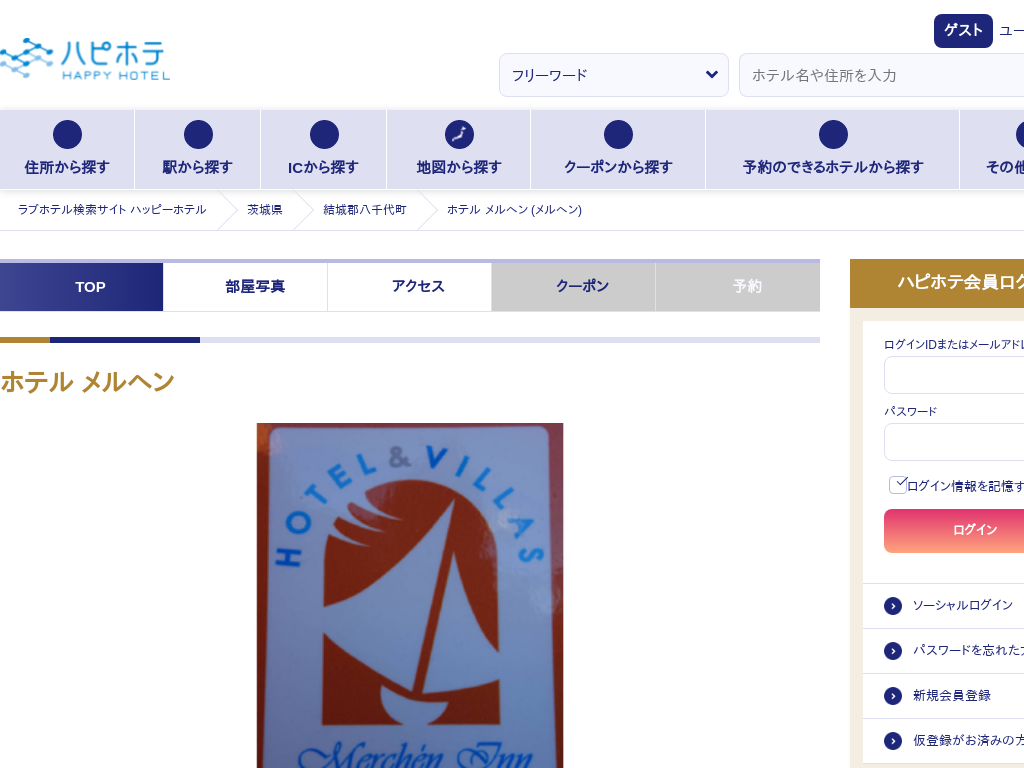Click the ハピホテ会員ログイン panel header
This screenshot has height=768, width=1024.
[937, 283]
